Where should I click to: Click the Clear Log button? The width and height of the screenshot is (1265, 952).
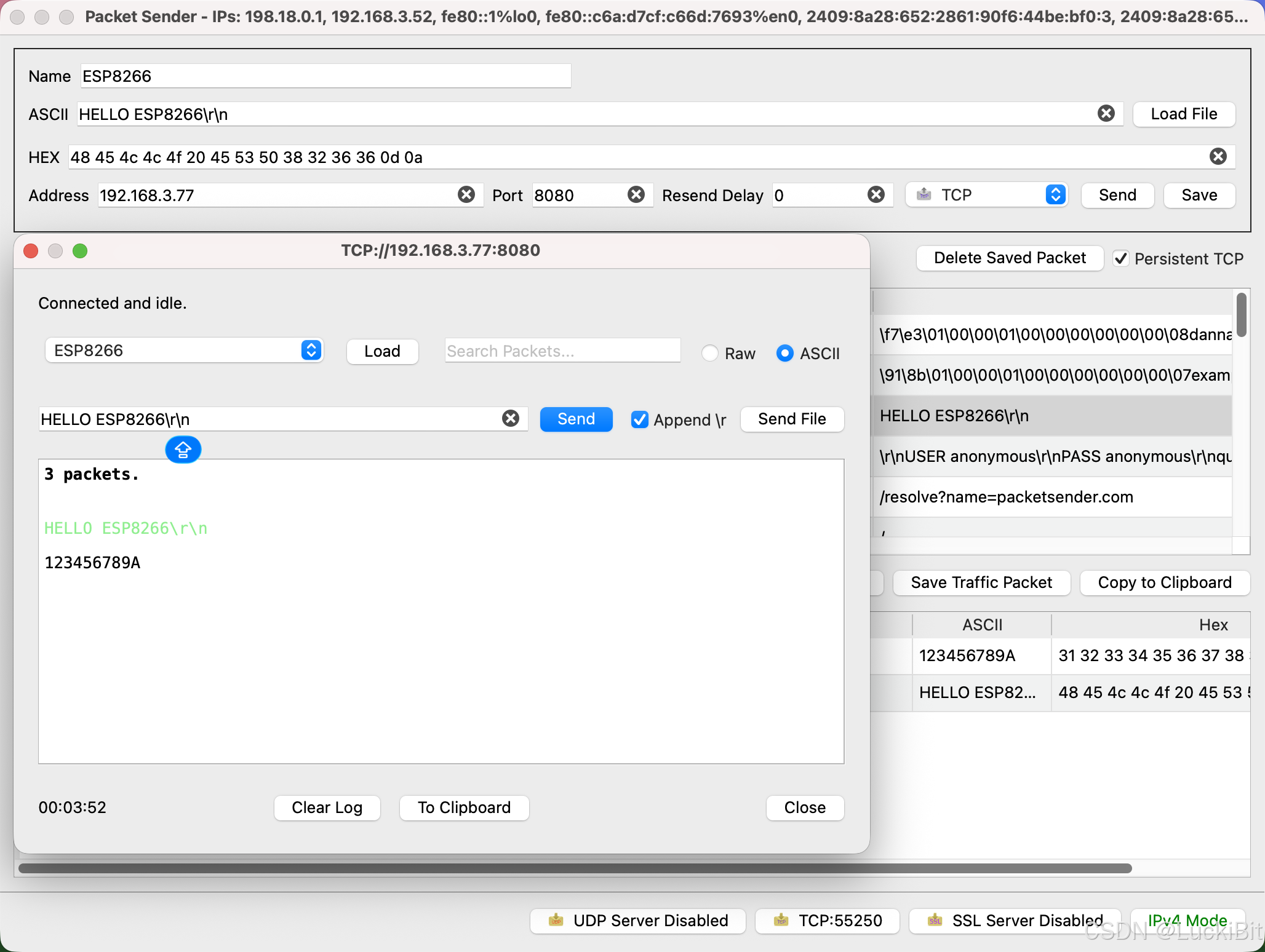tap(327, 807)
